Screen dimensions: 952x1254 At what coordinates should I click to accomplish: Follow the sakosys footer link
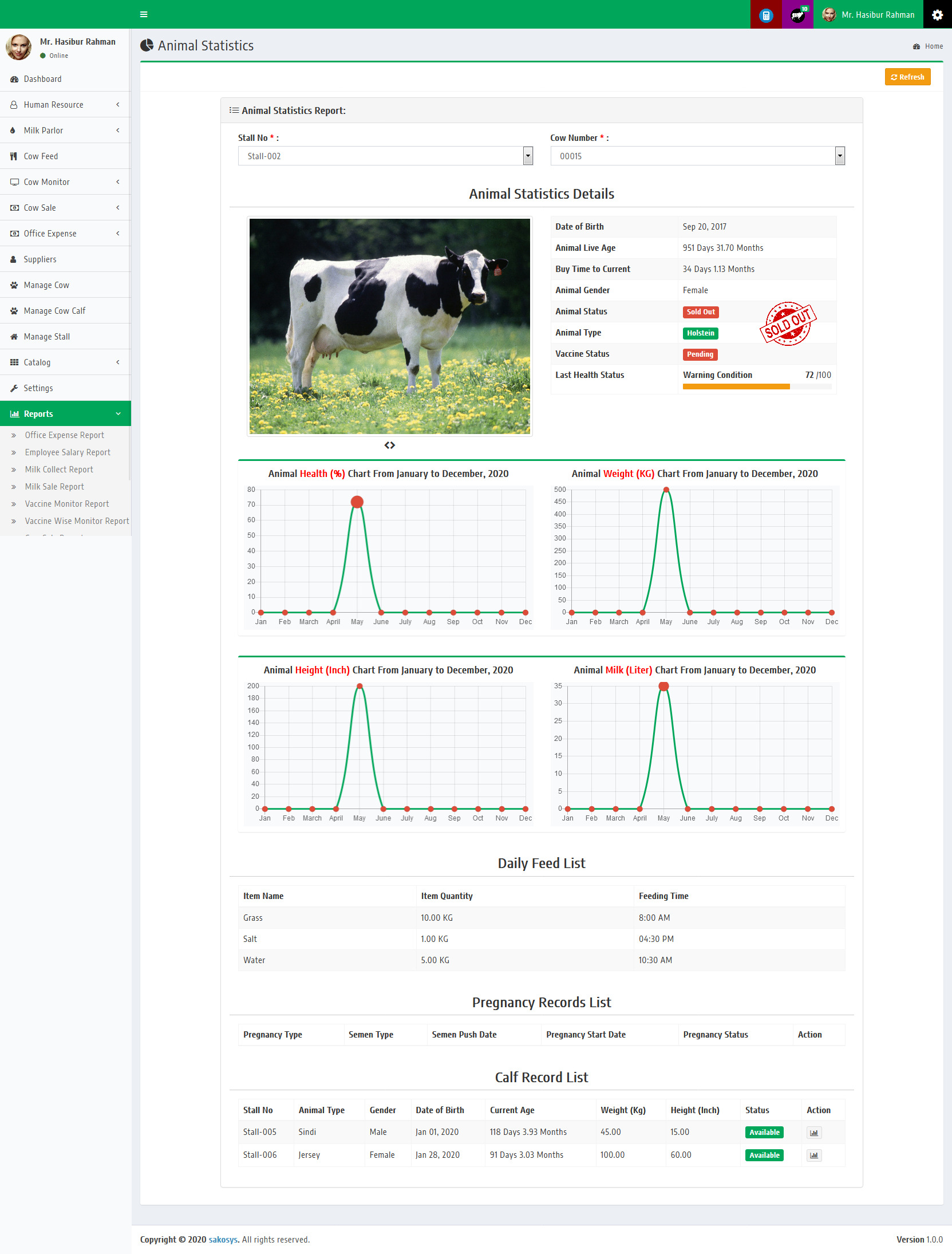(x=223, y=1240)
